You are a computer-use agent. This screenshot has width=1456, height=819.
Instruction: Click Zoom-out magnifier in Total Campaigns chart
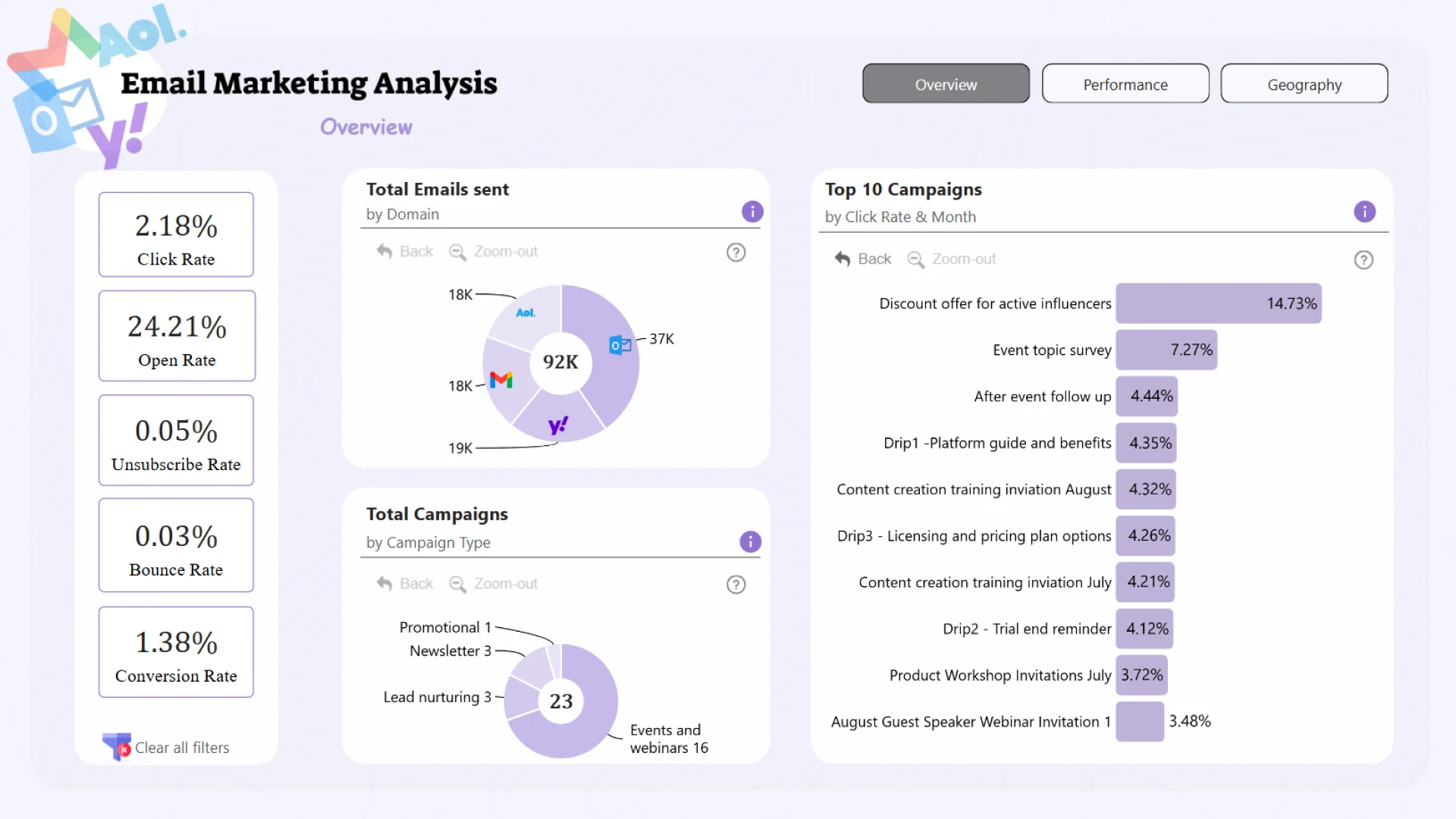point(457,584)
